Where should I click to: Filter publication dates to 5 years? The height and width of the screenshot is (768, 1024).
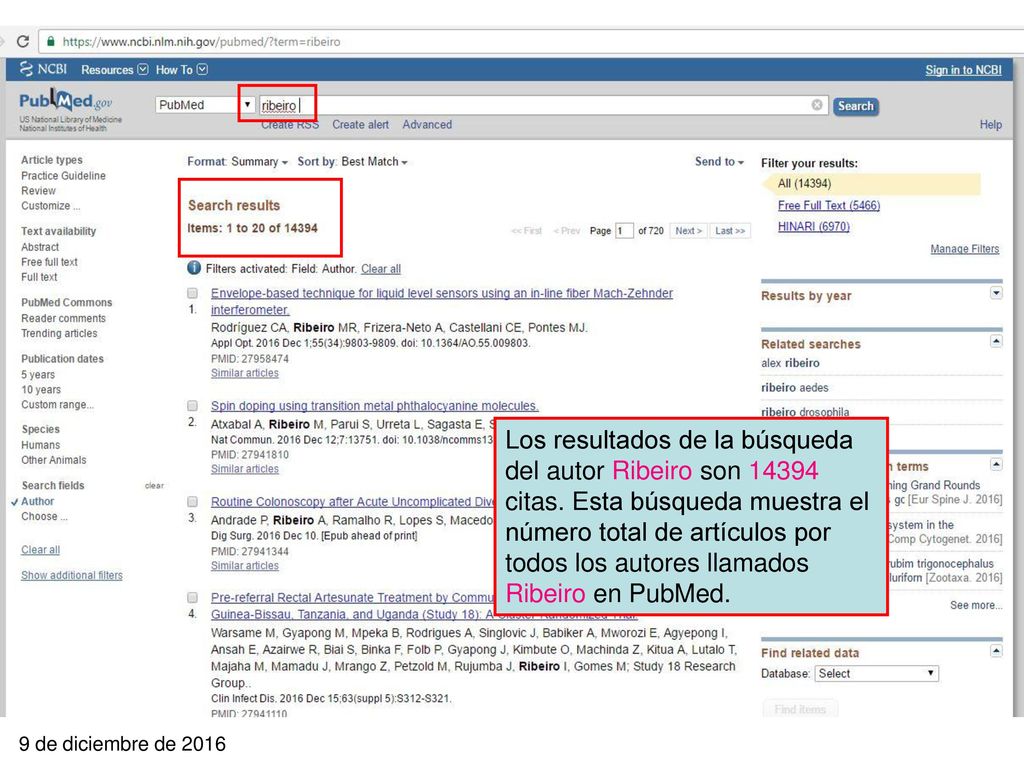(x=38, y=374)
